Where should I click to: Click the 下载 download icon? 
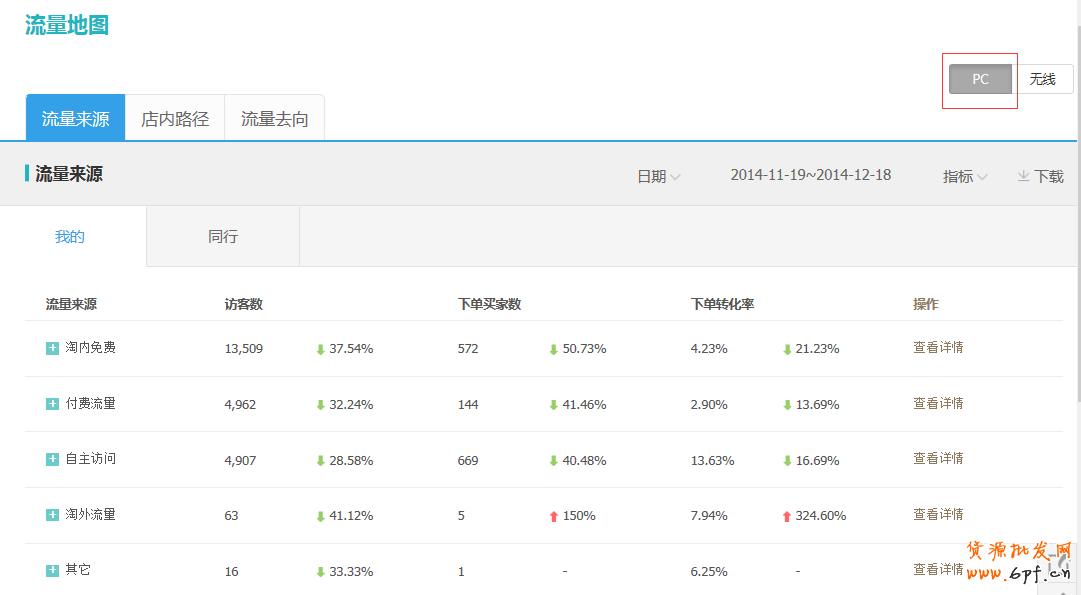[x=1024, y=176]
